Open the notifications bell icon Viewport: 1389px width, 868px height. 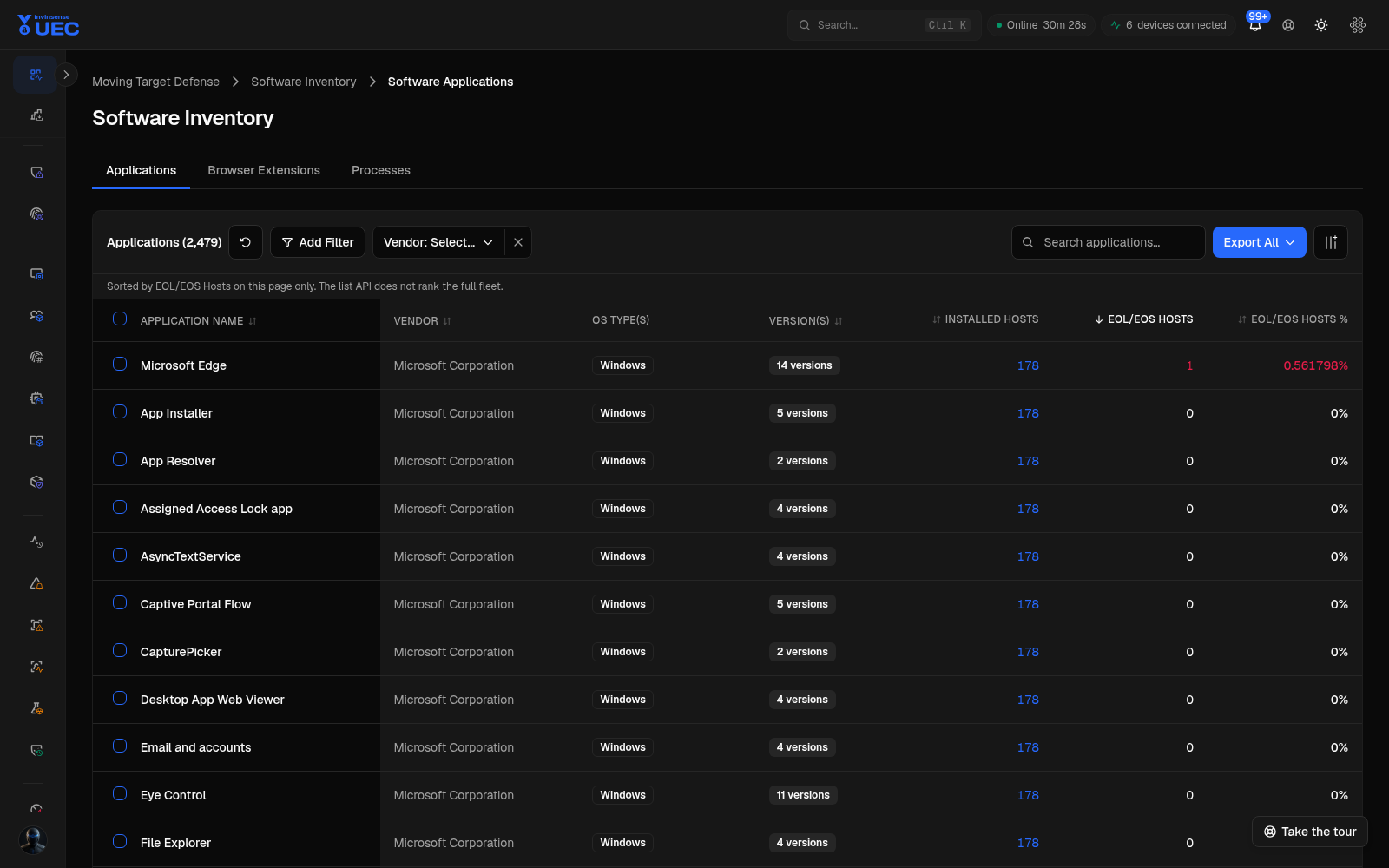[x=1255, y=25]
